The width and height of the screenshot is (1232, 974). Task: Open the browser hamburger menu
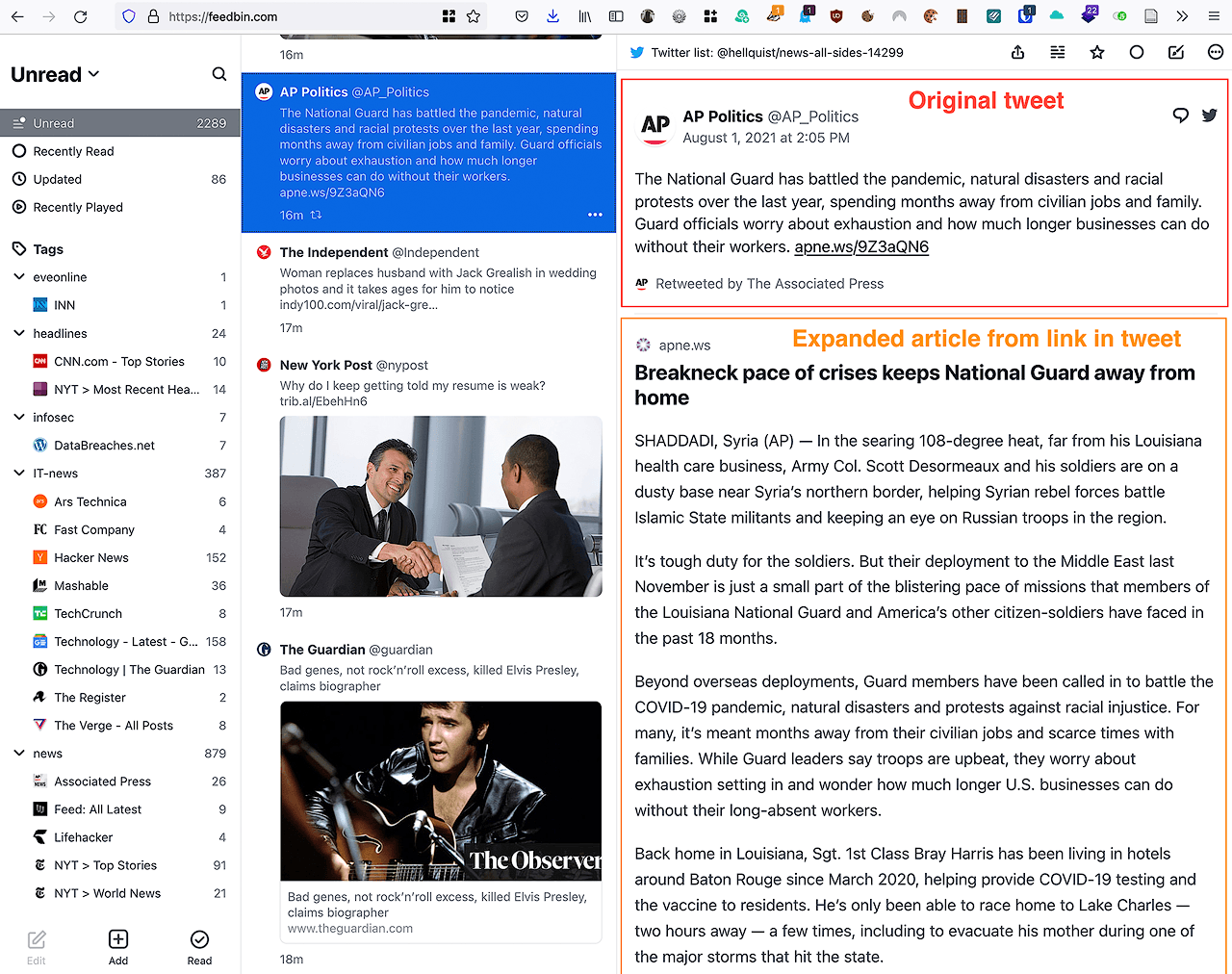[x=1215, y=16]
